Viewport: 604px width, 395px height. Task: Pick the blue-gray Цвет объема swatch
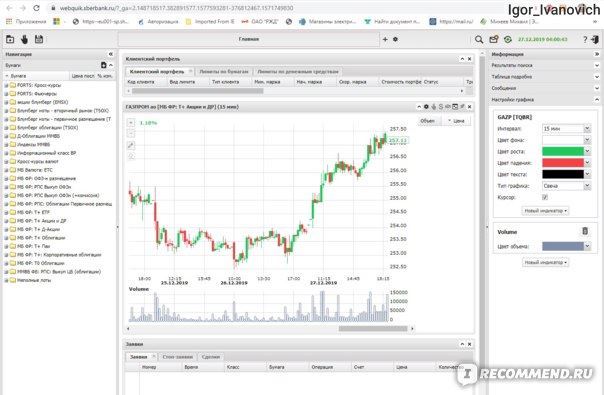tap(563, 246)
